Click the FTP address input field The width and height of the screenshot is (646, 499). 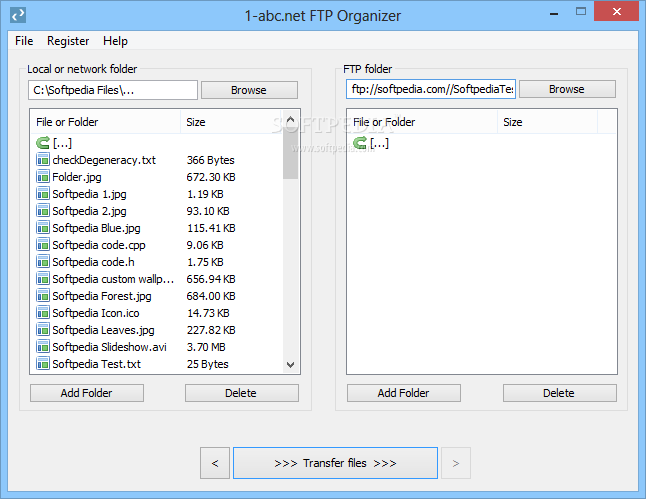click(x=431, y=89)
